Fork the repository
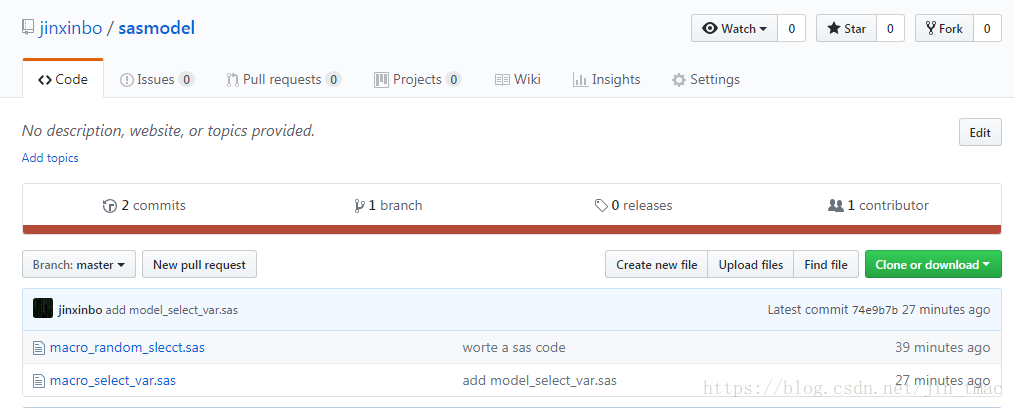Screen dimensions: 1014x408 [x=944, y=28]
